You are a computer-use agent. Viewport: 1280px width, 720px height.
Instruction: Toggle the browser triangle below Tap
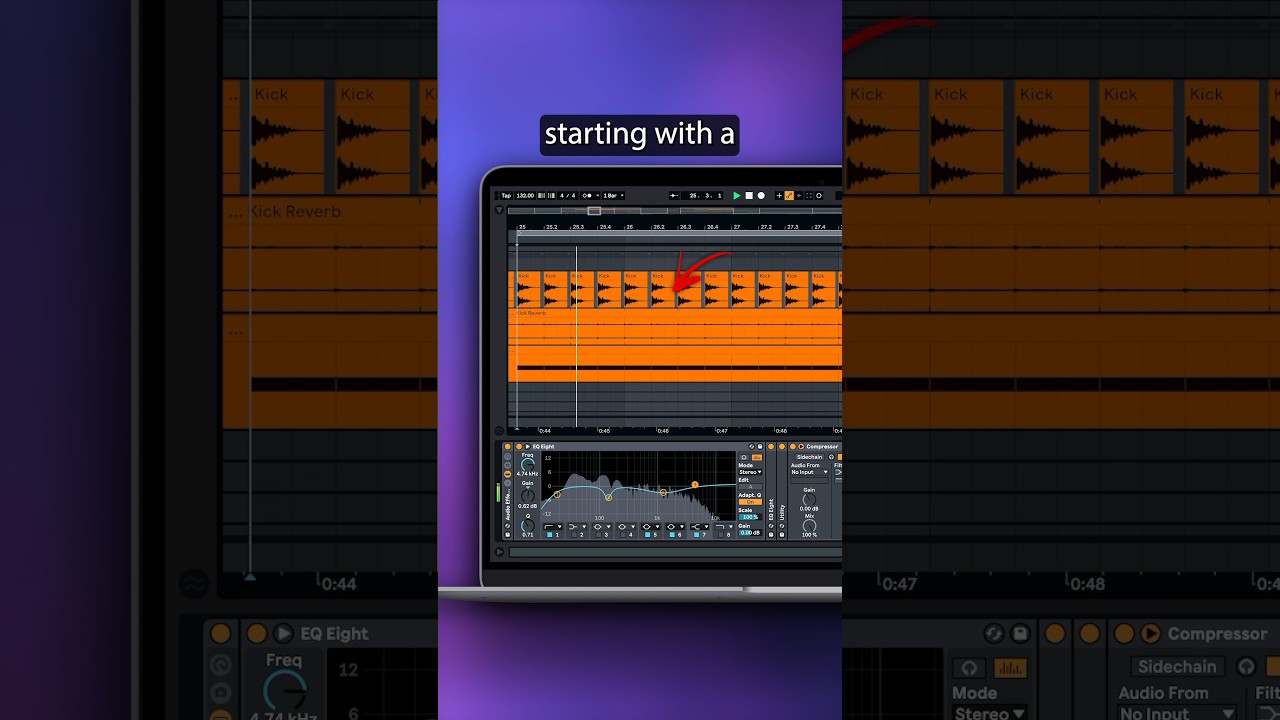[499, 210]
